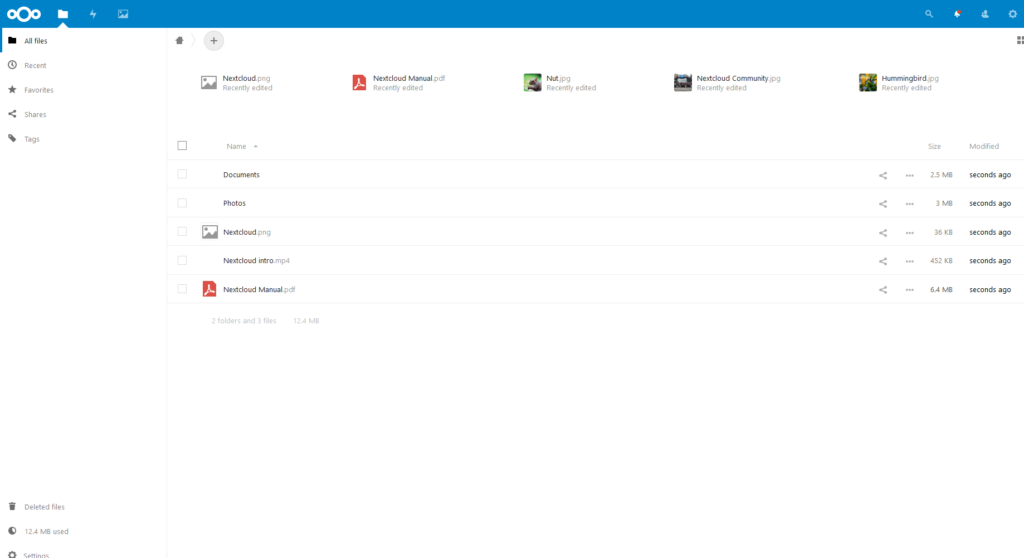Click the 2 folders and 3 files summary

[x=244, y=321]
